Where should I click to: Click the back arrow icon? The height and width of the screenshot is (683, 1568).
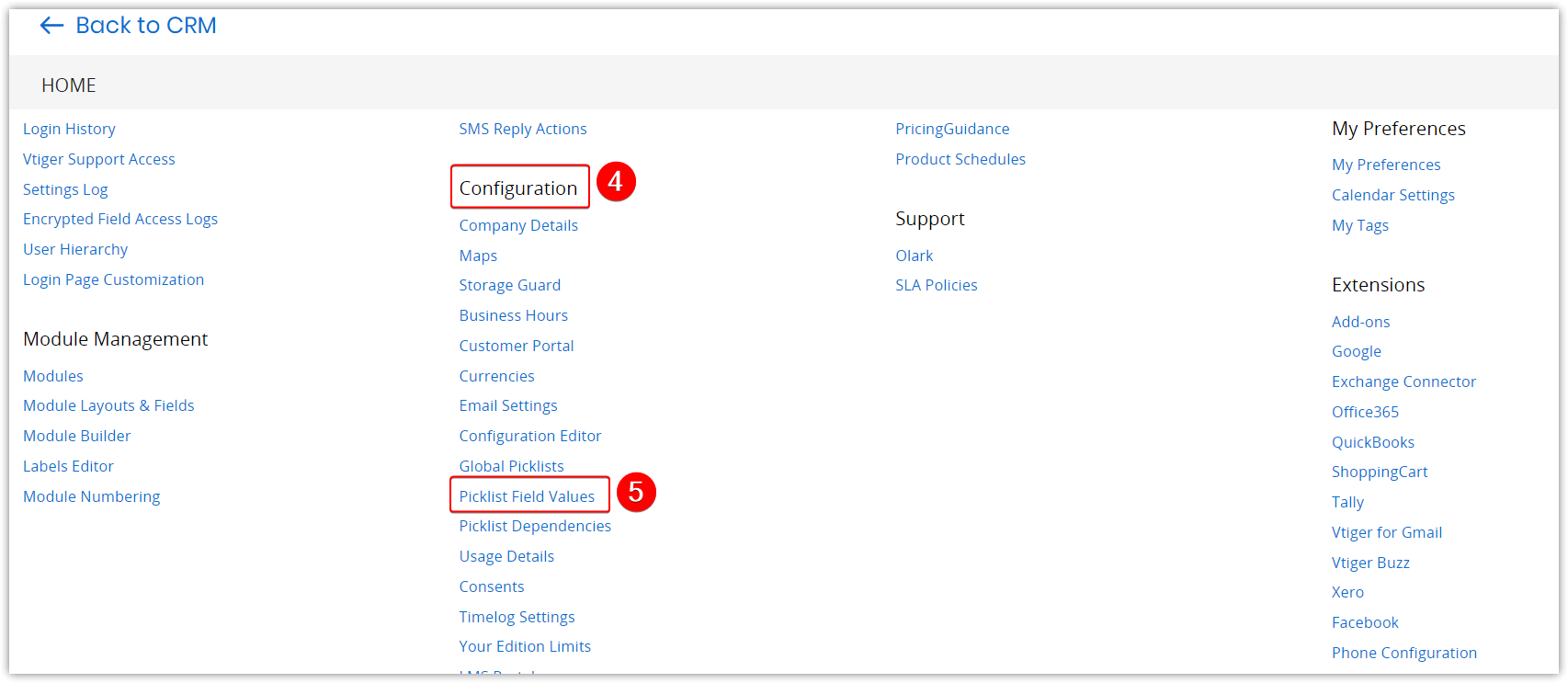pyautogui.click(x=51, y=26)
